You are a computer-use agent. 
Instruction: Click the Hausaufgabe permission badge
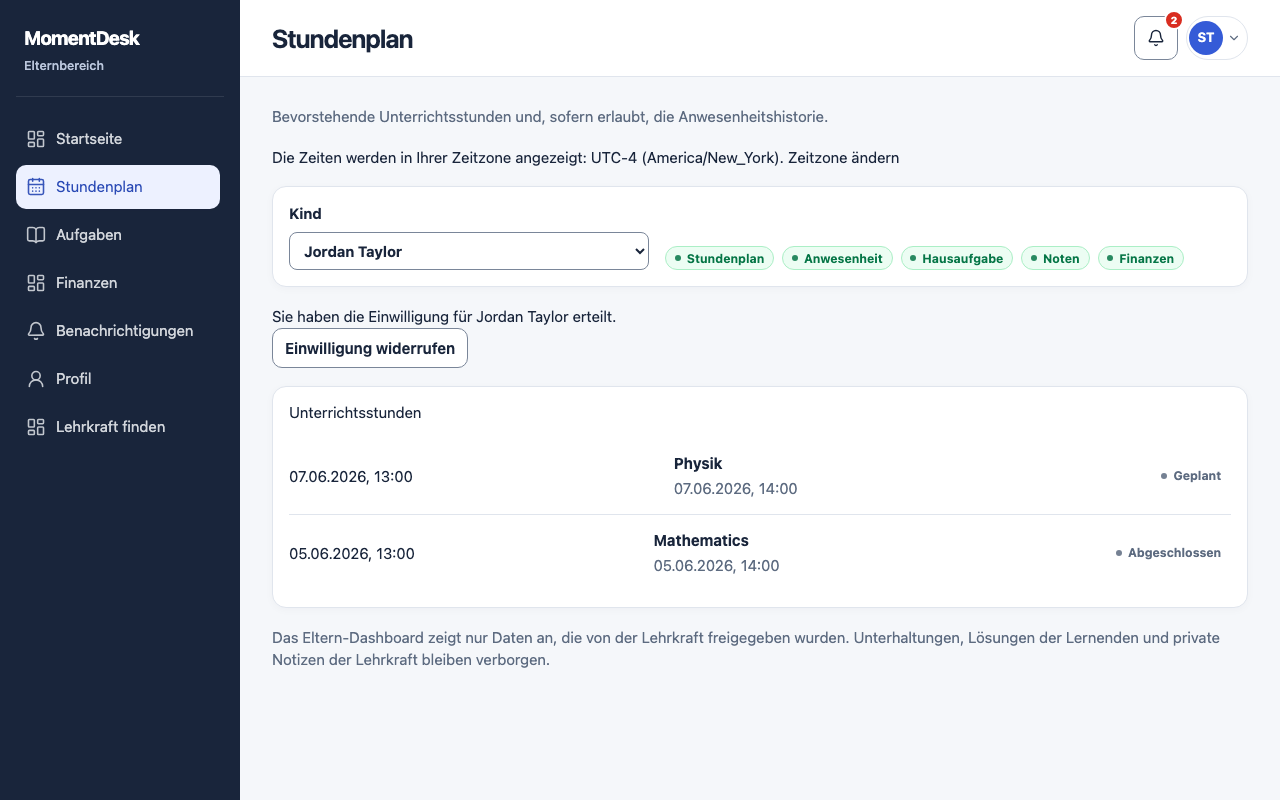[x=957, y=258]
